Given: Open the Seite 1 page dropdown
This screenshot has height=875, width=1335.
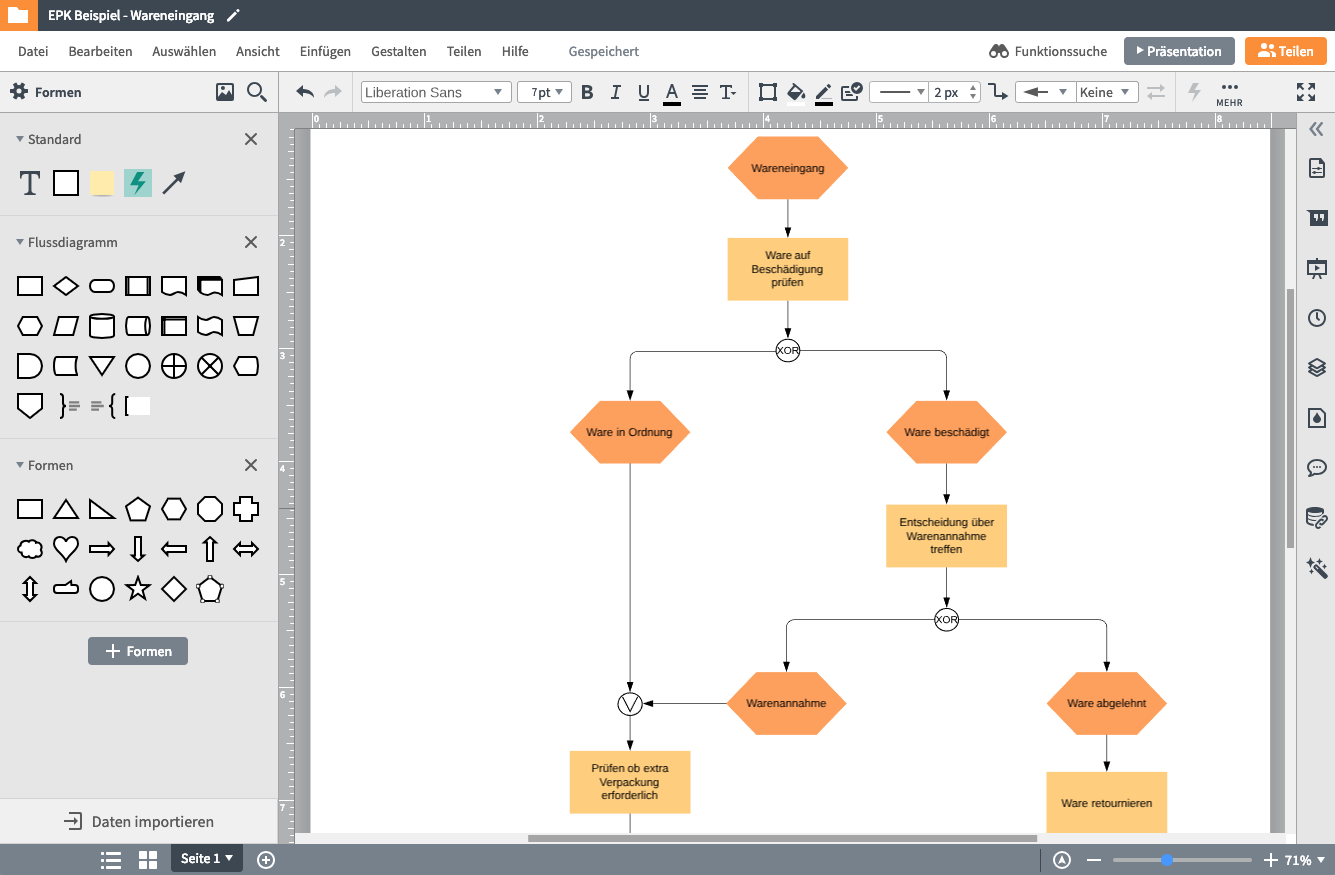Looking at the screenshot, I should [x=206, y=858].
